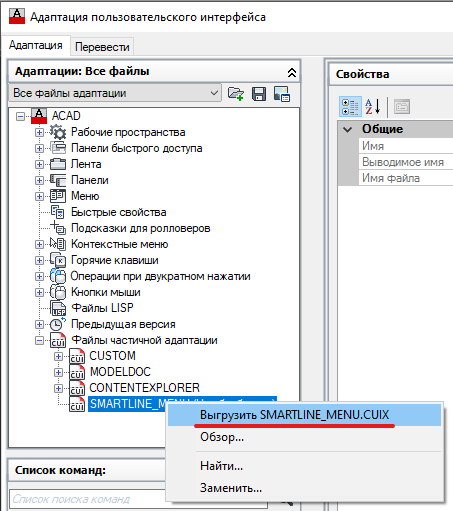The width and height of the screenshot is (453, 511).
Task: Click the SMARTLINE_MENU CUI file icon
Action: pyautogui.click(x=77, y=404)
